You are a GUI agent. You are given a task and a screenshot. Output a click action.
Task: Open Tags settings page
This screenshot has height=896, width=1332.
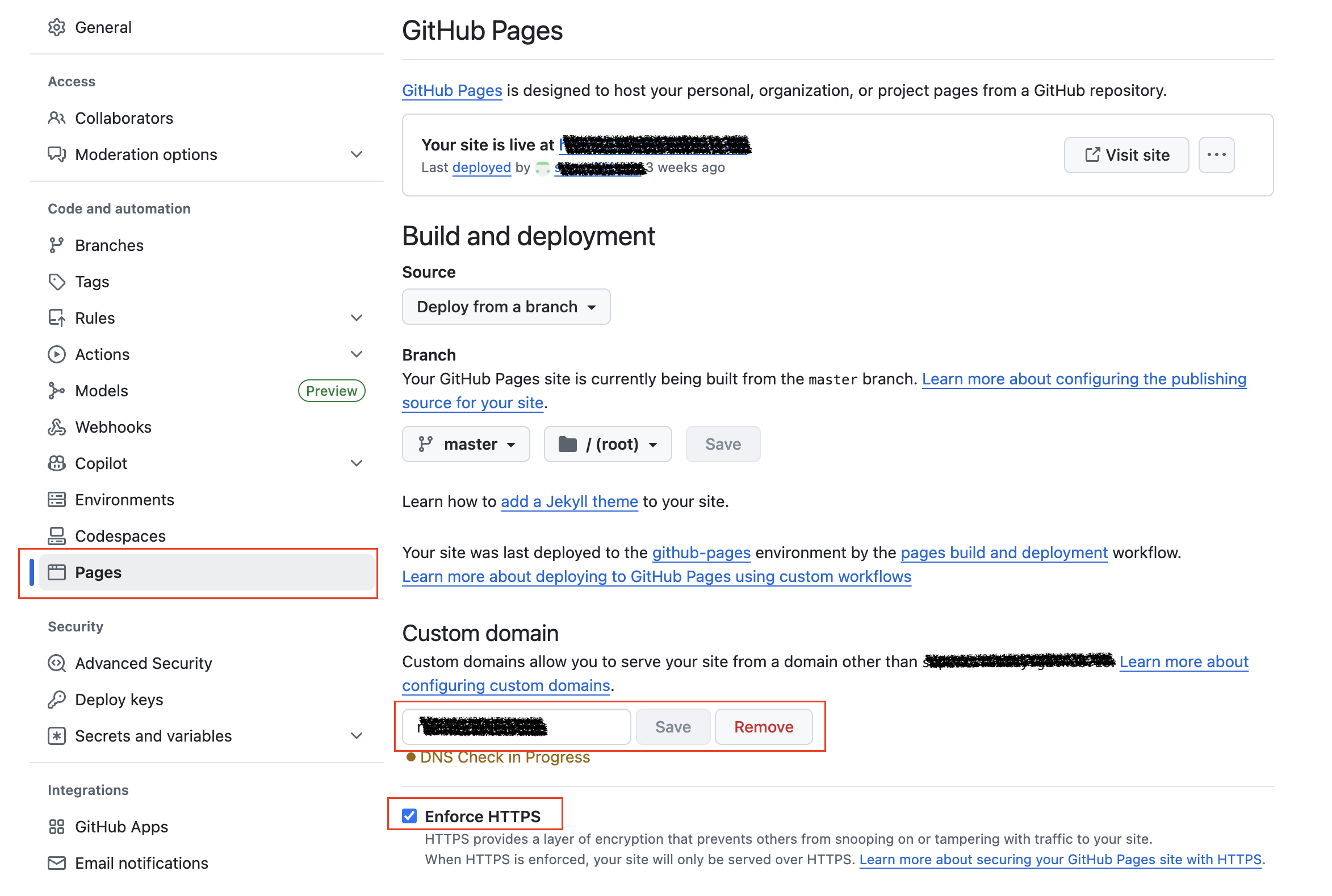click(x=206, y=282)
